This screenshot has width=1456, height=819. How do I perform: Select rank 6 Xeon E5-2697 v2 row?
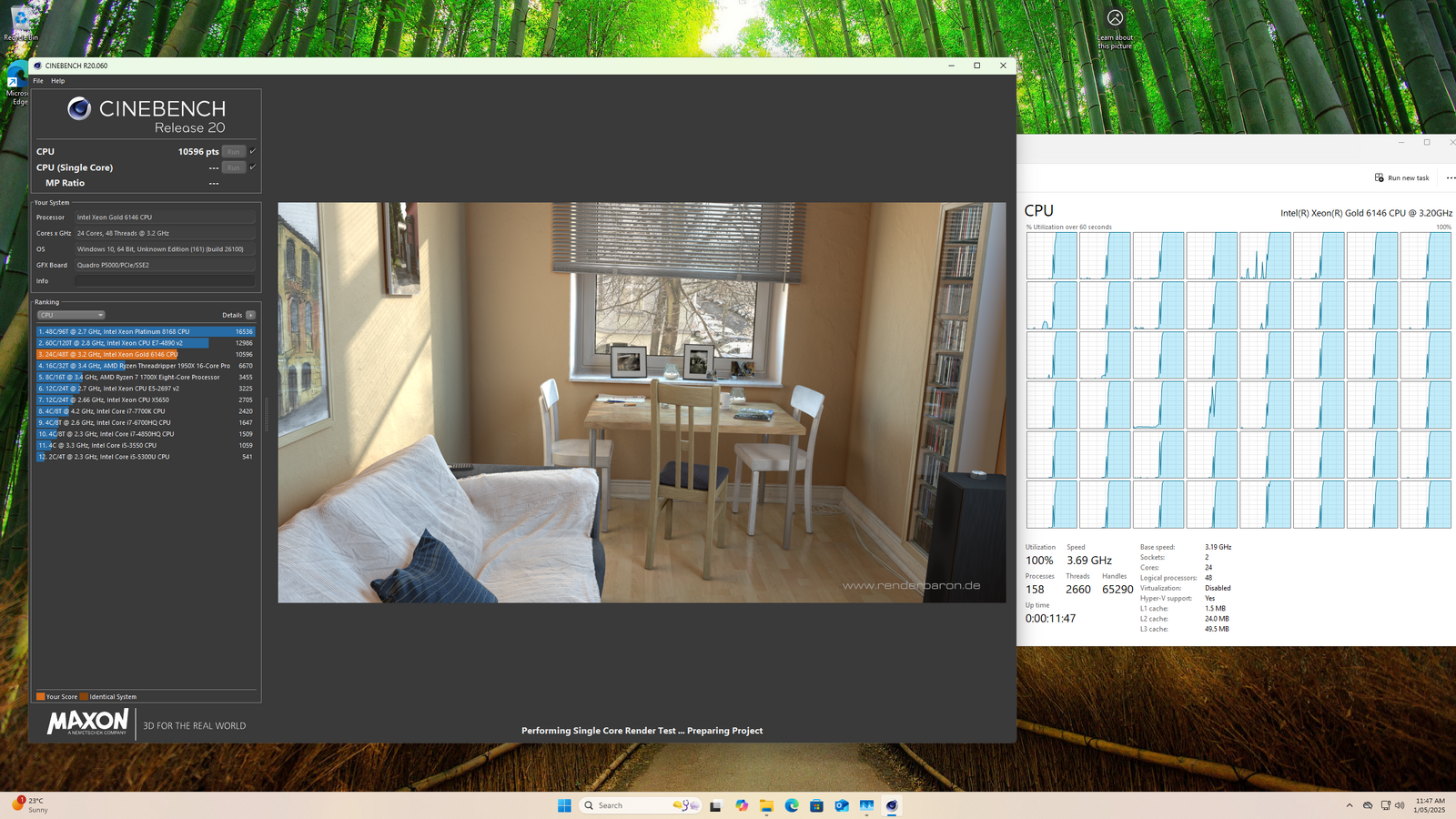pos(146,389)
